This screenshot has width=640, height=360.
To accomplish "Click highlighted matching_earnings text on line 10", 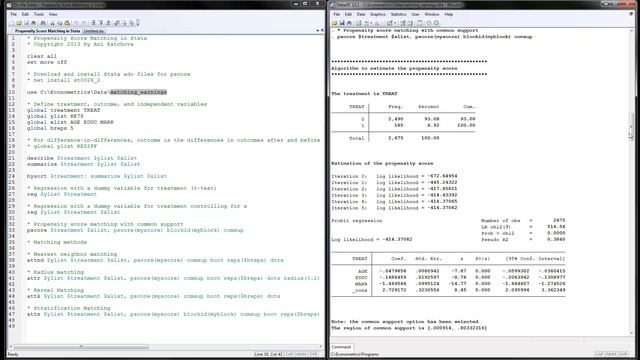I will point(138,92).
